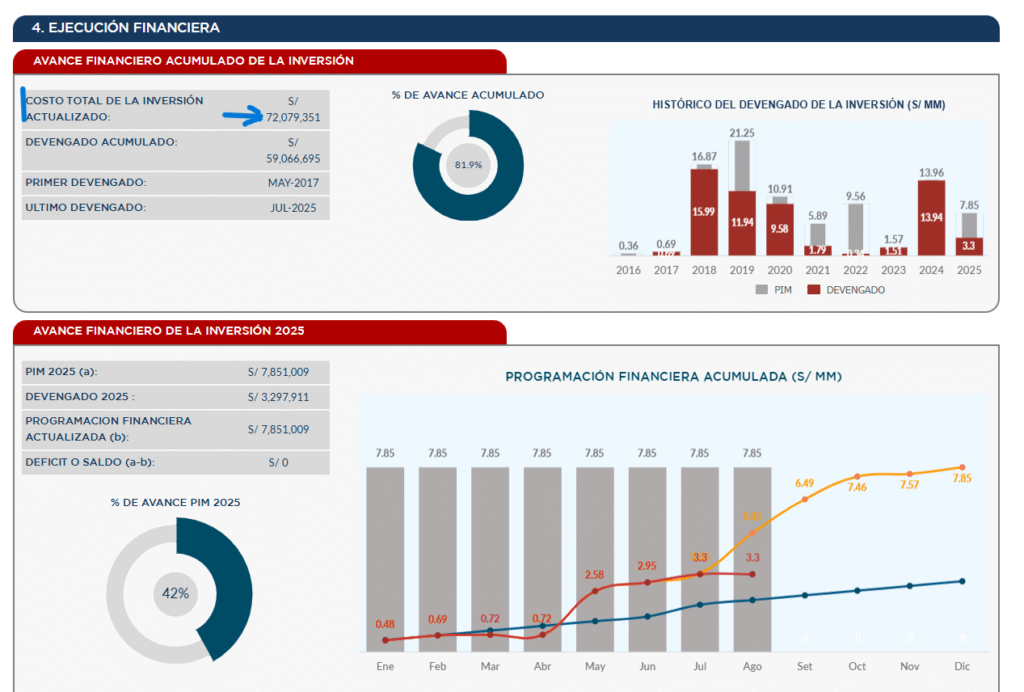Screen dimensions: 1024x692
Task: Click the 2018 red bar labeled 15.99
Action: click(x=704, y=212)
